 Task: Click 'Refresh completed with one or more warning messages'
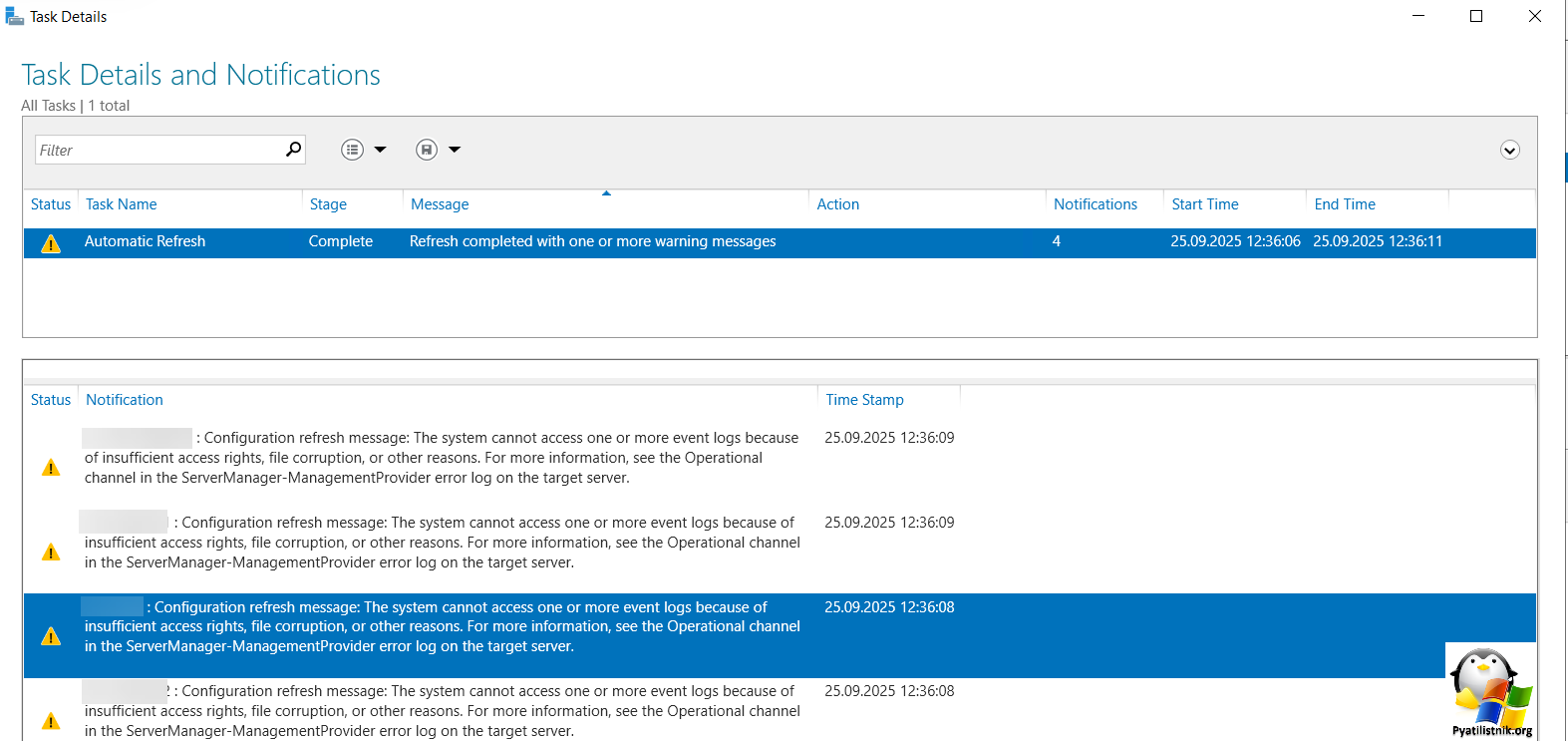592,241
